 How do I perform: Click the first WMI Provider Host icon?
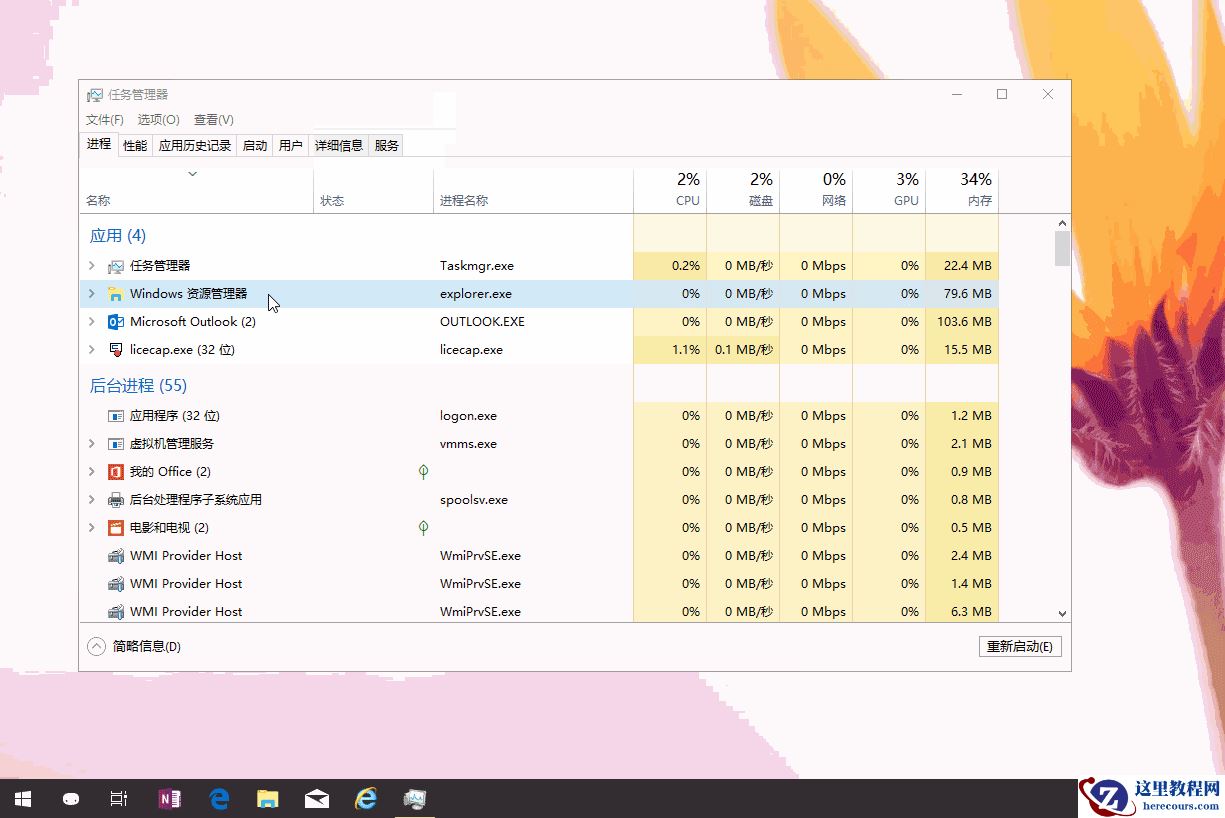113,555
